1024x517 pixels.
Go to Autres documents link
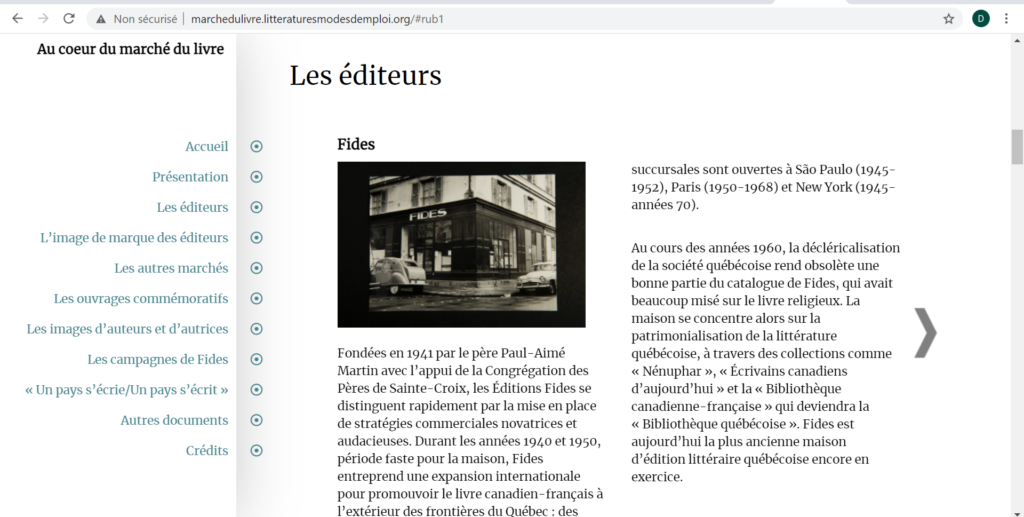(x=174, y=420)
